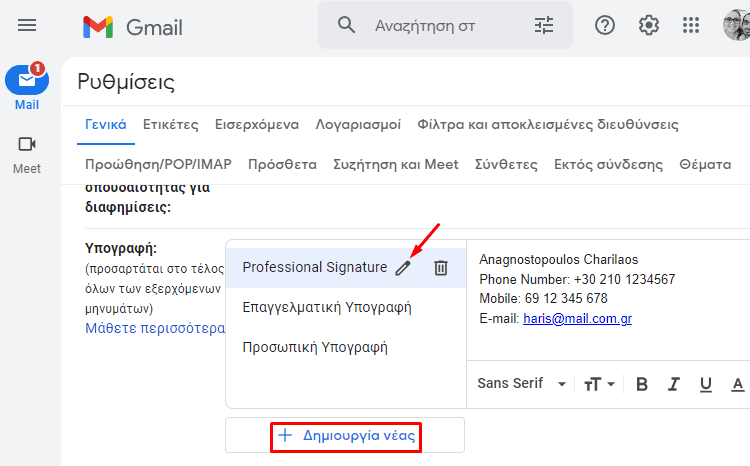Viewport: 750px width, 466px height.
Task: Toggle bold formatting in signature editor
Action: 642,384
